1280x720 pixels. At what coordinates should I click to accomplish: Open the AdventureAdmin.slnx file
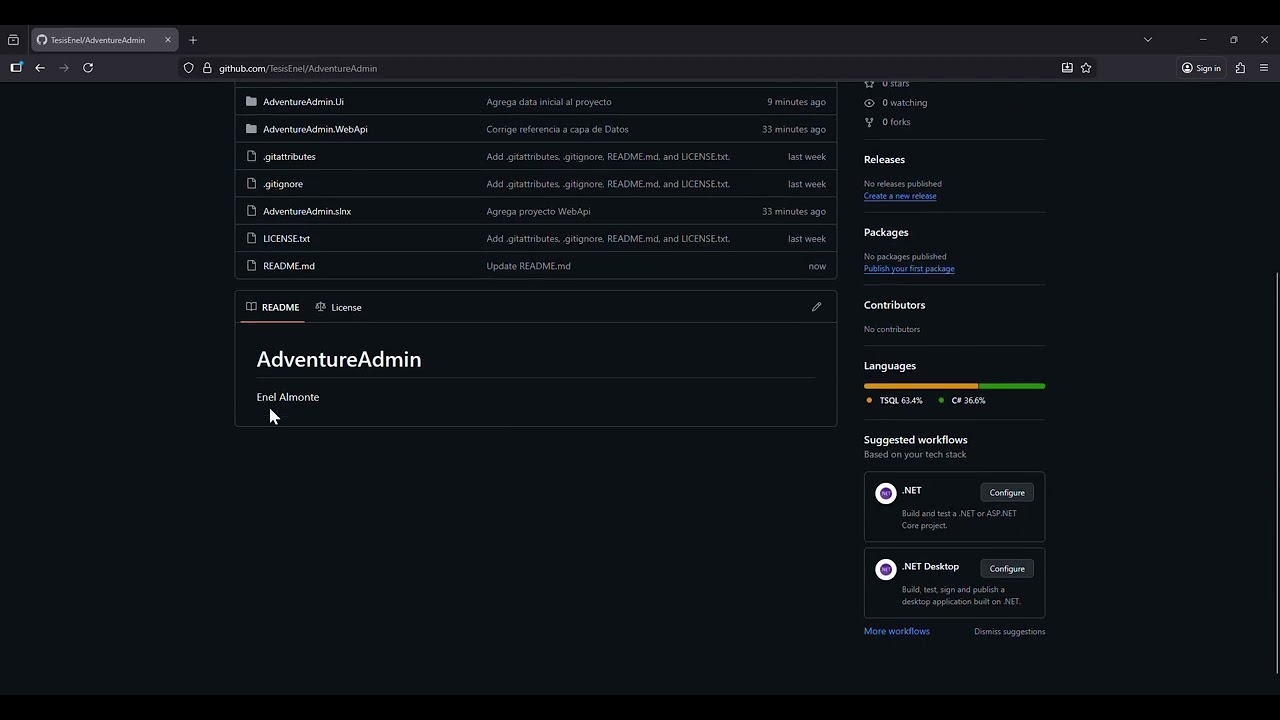(307, 211)
